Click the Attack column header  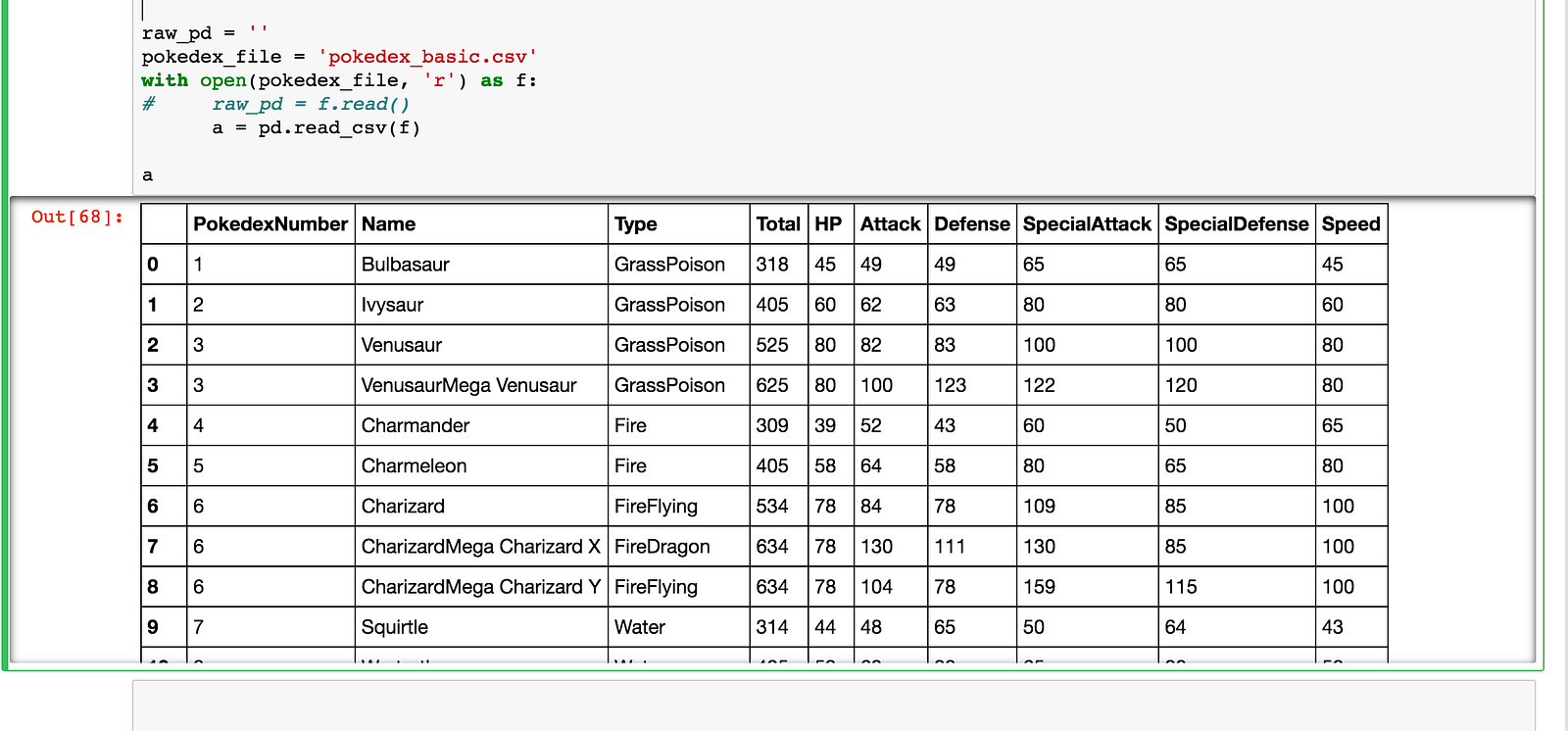pos(890,224)
